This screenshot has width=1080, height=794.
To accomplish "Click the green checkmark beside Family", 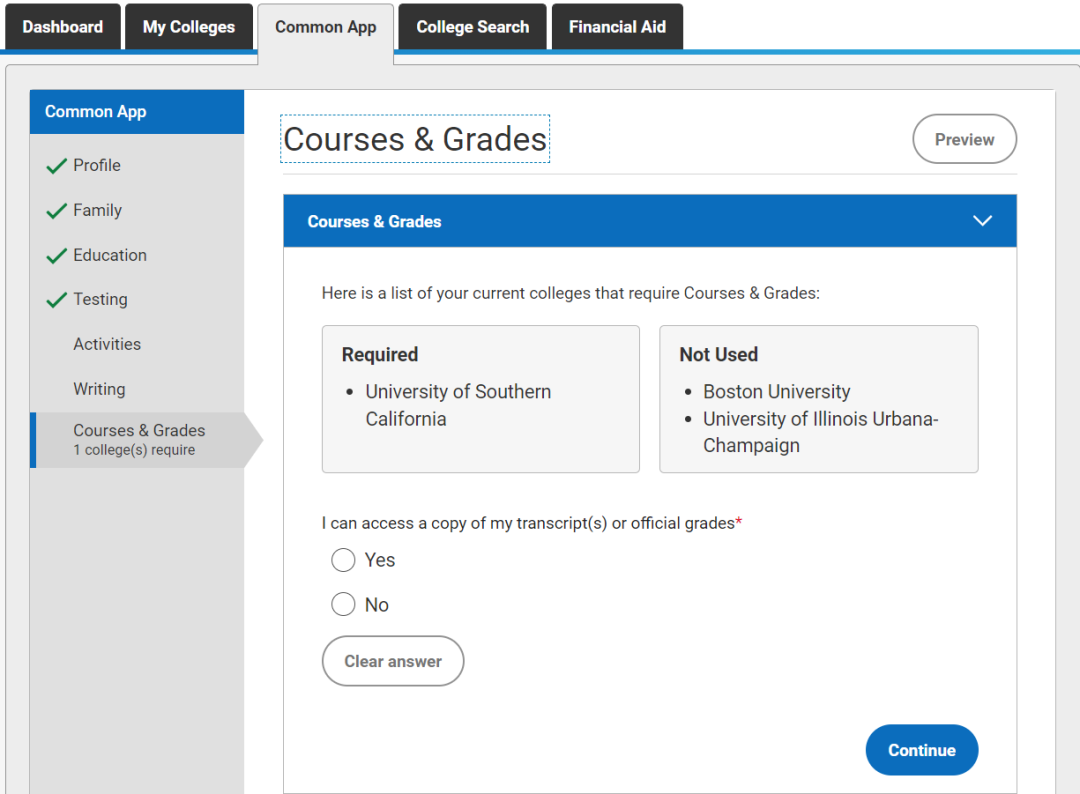I will [x=56, y=211].
